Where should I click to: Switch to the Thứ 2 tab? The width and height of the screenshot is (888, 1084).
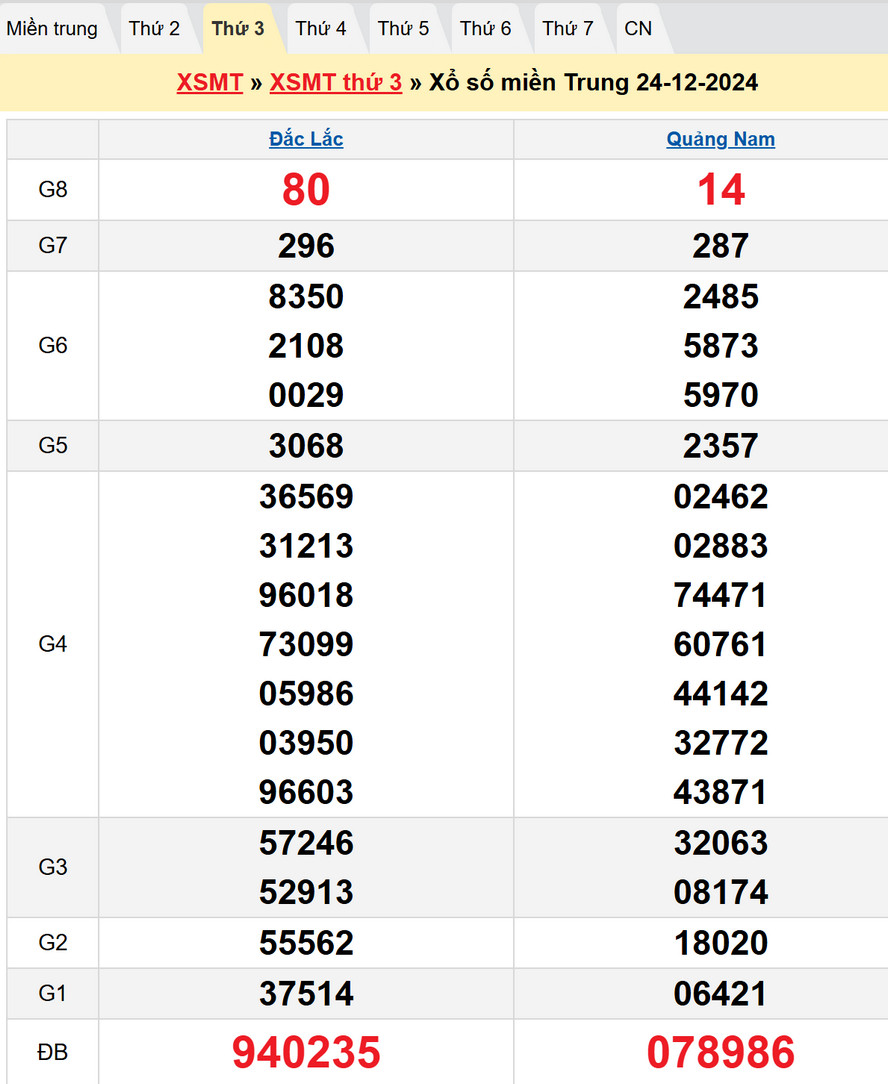tap(154, 28)
